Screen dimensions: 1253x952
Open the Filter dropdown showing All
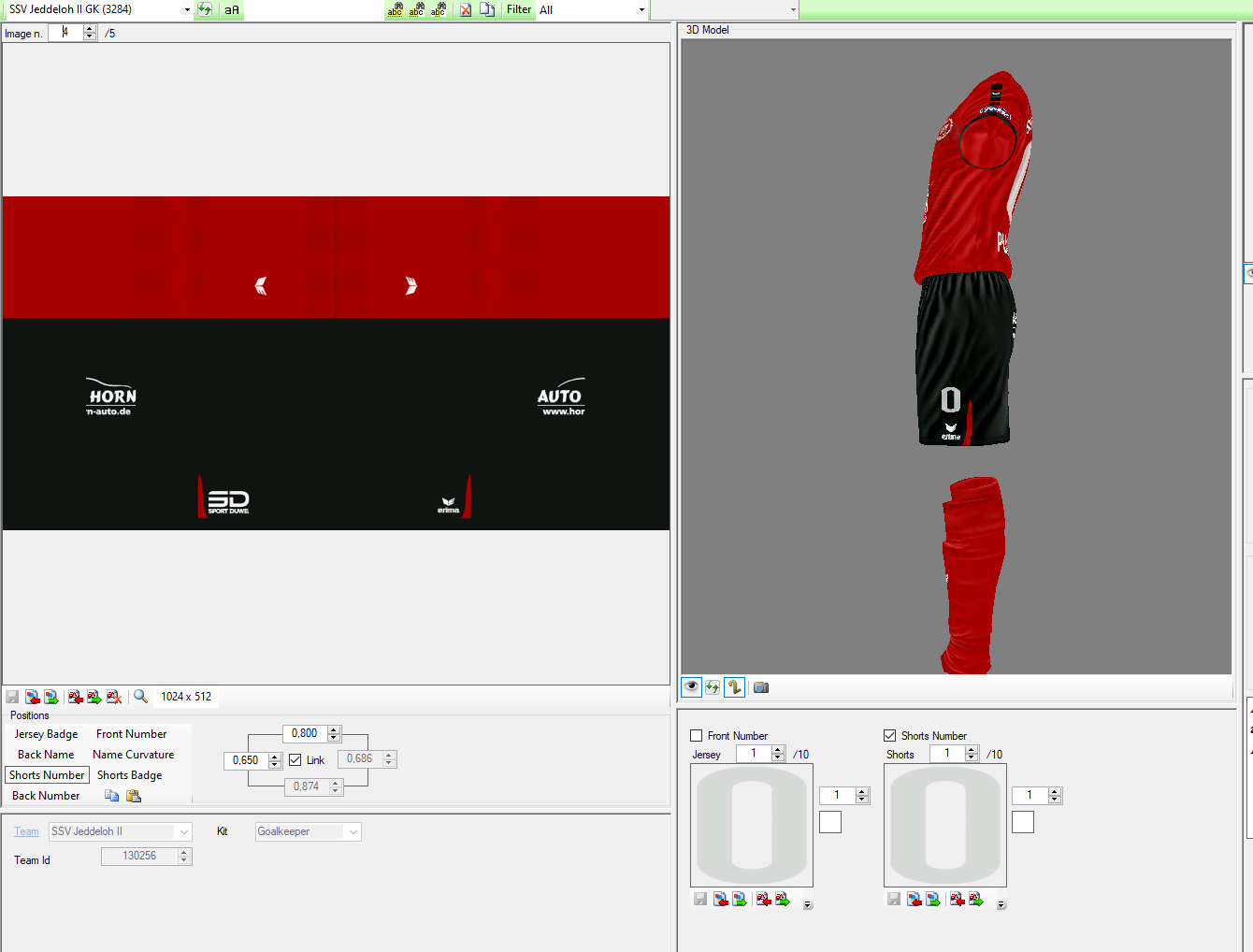pos(641,9)
